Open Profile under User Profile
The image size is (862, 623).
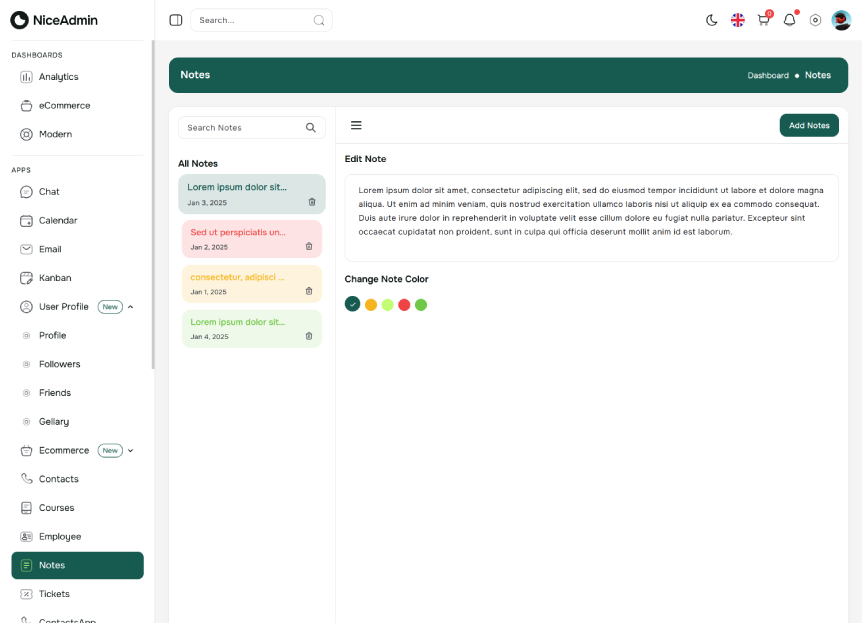(x=78, y=335)
